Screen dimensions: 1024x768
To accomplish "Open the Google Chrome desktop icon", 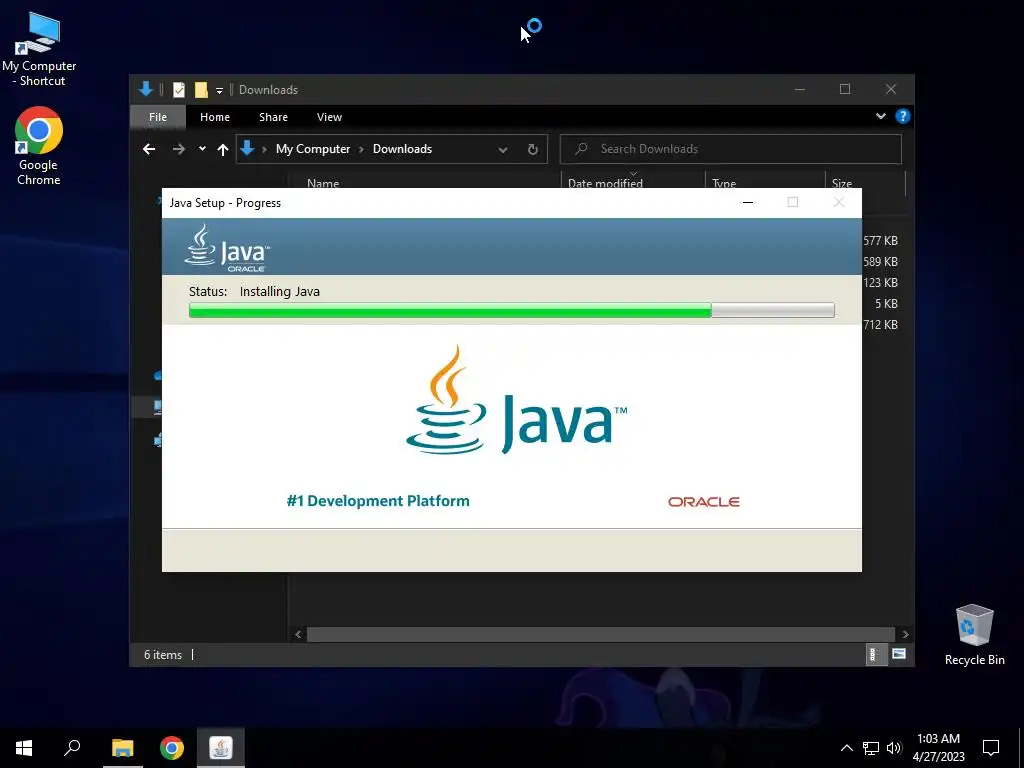I will coord(39,147).
